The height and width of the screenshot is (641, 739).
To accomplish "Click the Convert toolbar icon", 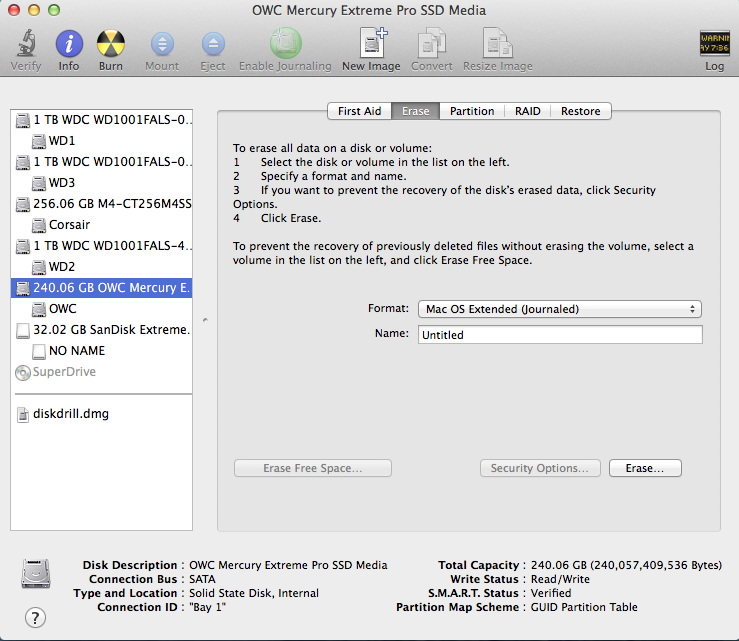I will point(432,43).
